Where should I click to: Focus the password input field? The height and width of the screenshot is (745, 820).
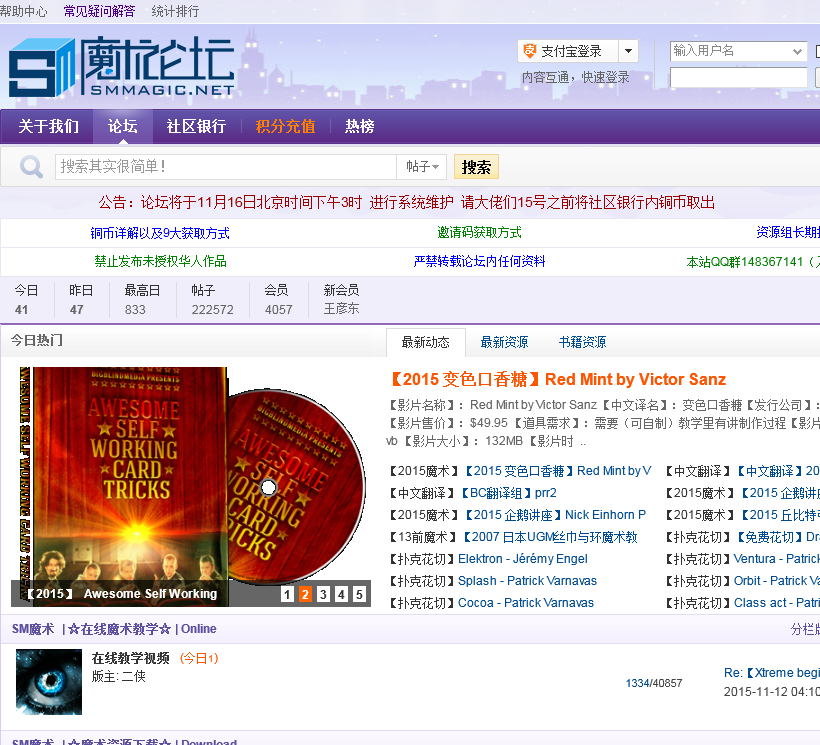point(738,77)
